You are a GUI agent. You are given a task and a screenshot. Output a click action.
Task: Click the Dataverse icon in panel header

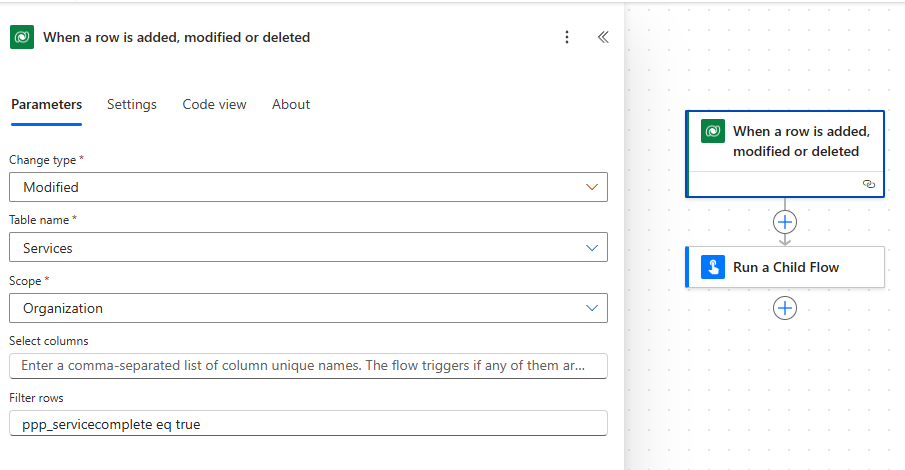pos(22,37)
